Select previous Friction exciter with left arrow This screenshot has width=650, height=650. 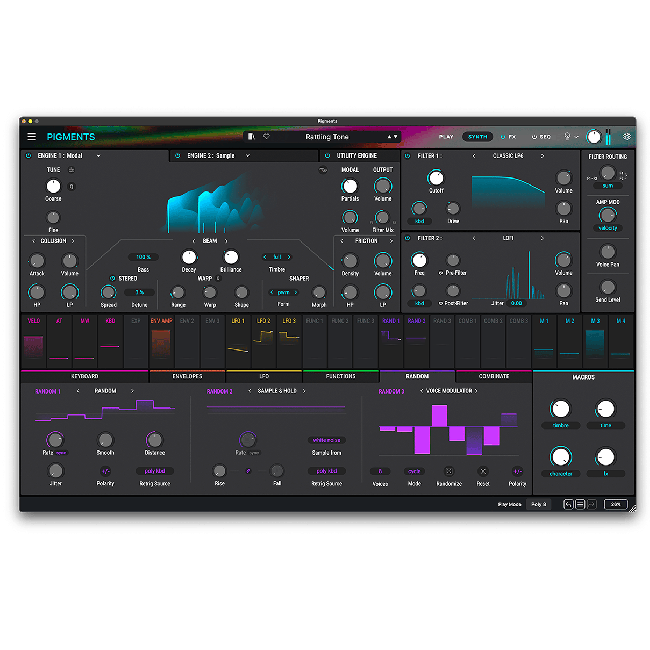[342, 241]
